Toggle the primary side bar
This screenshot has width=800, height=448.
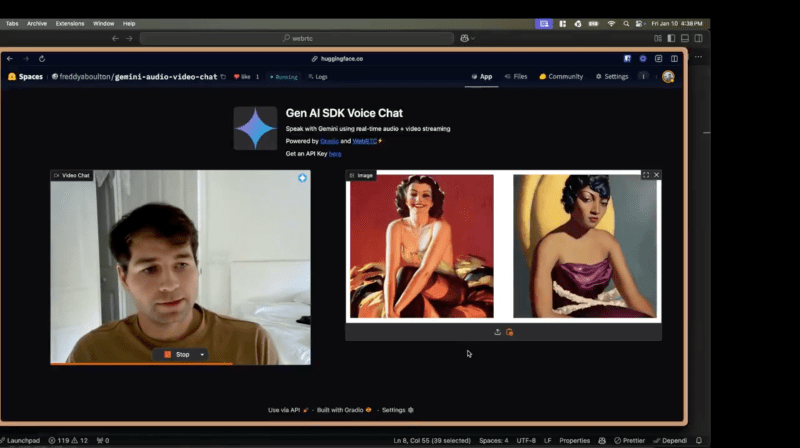(671, 38)
